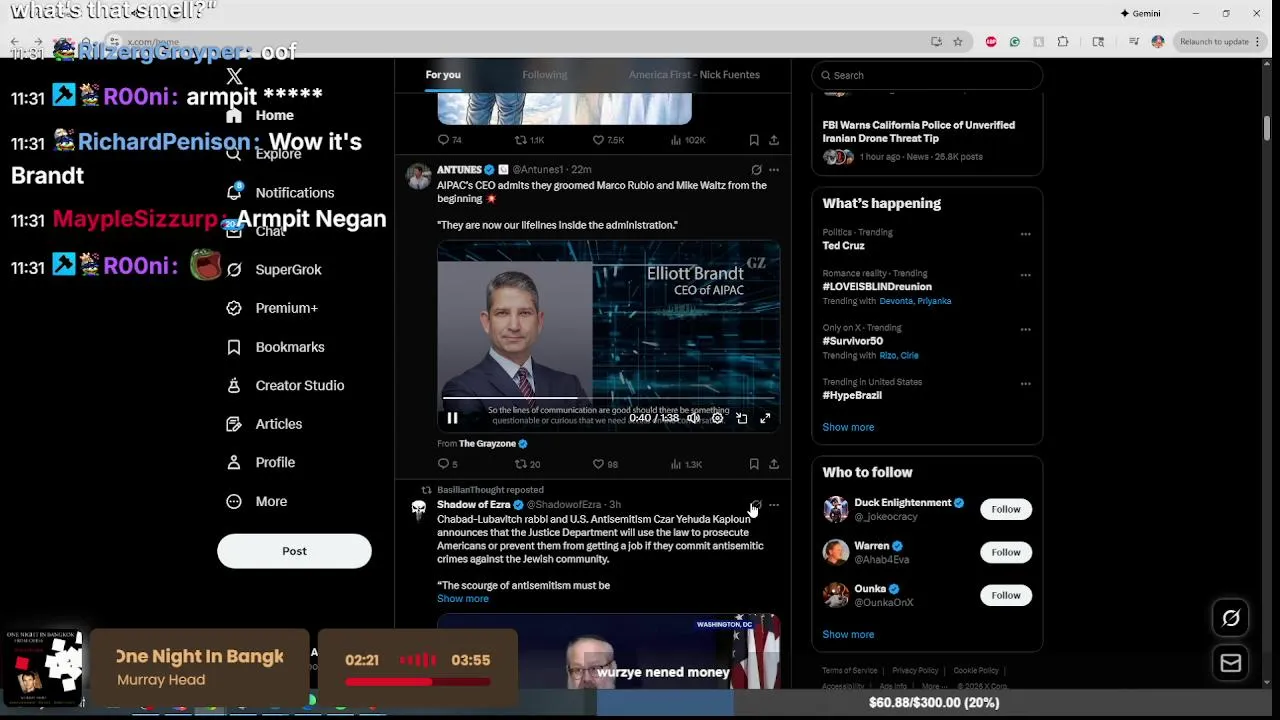Open Gemini in Chrome title bar
The image size is (1280, 720).
[x=1140, y=13]
